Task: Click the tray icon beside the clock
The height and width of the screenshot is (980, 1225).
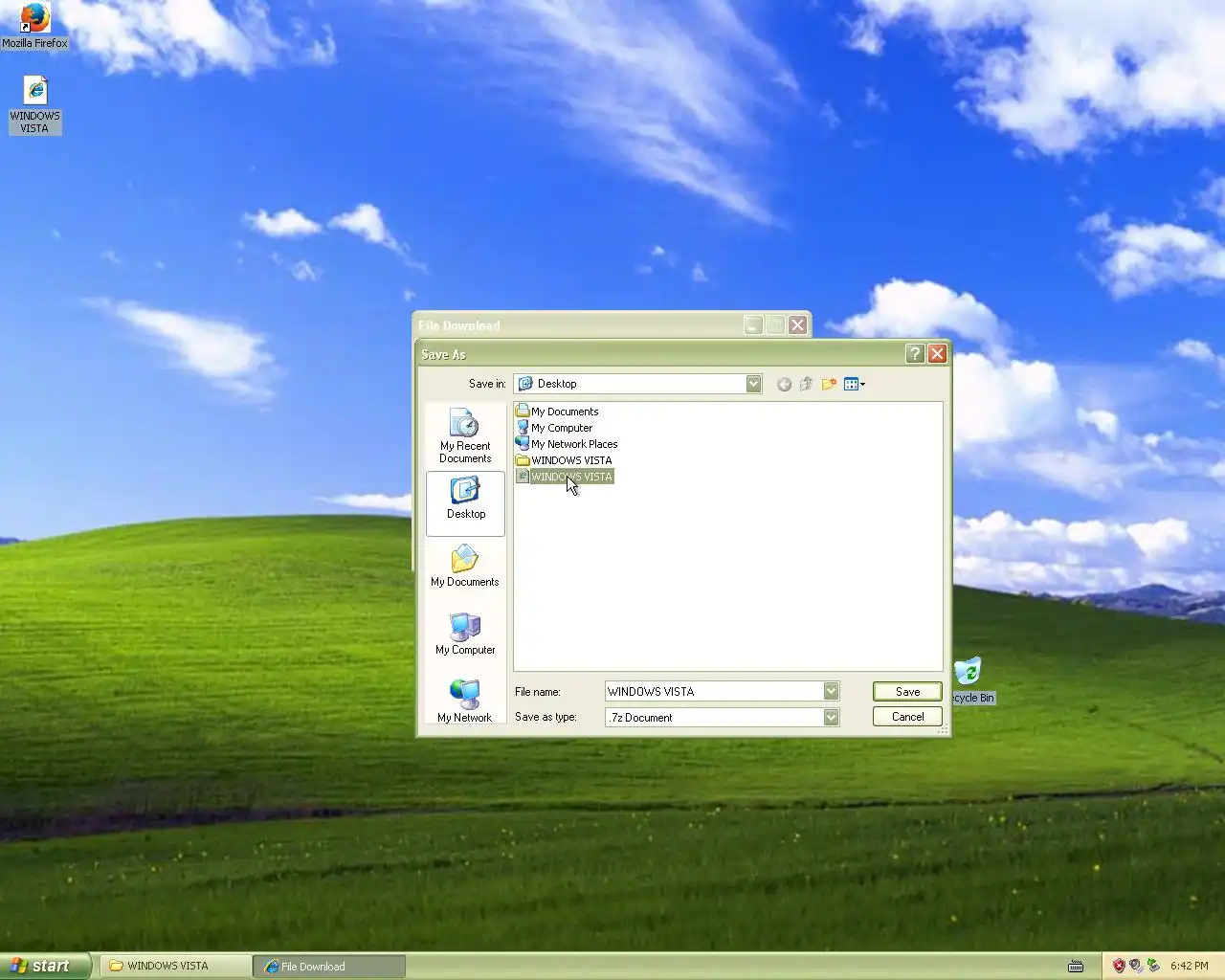Action: [1153, 966]
